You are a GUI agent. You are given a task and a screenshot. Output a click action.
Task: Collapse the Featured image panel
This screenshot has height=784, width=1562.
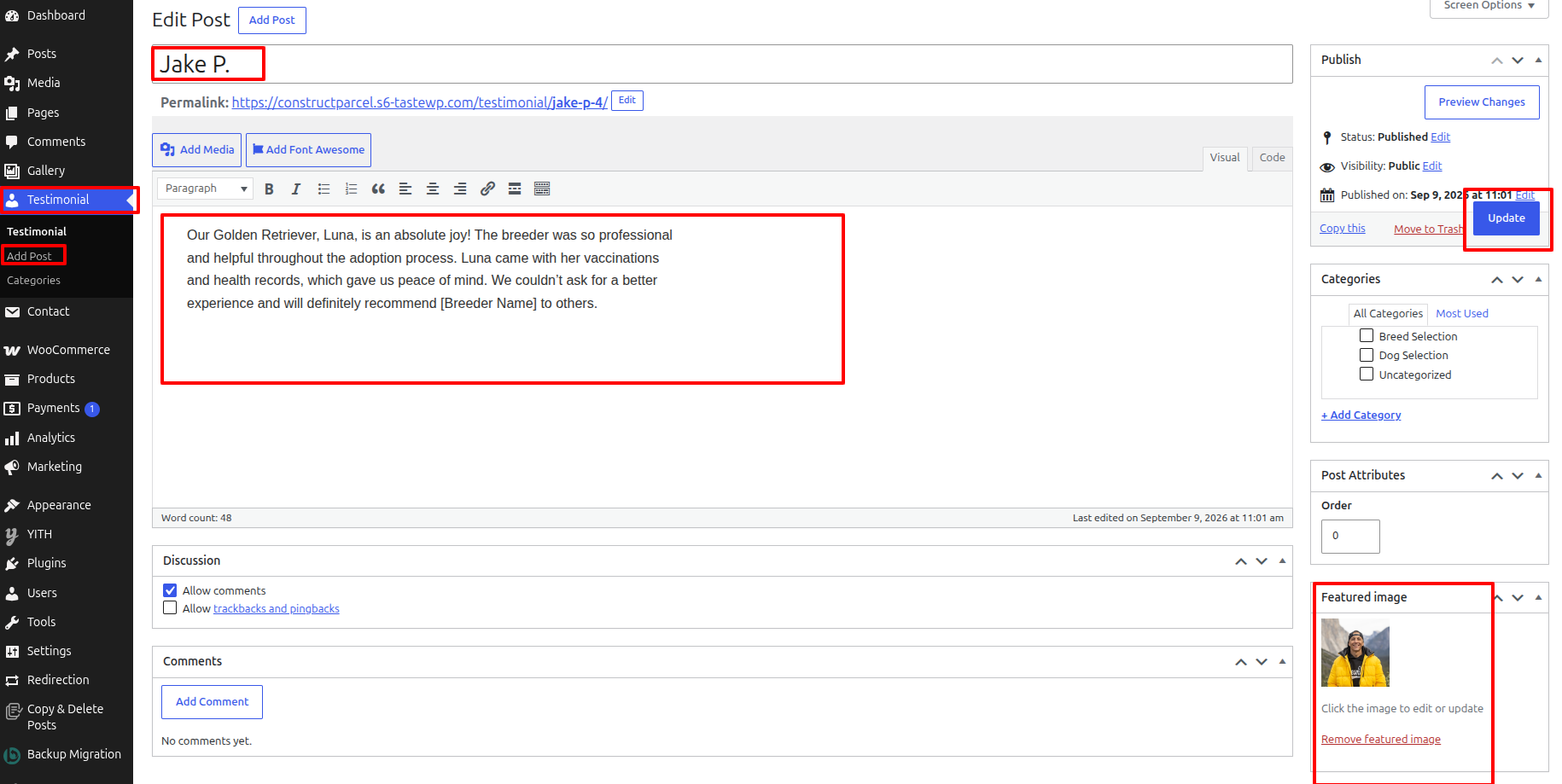click(1538, 597)
